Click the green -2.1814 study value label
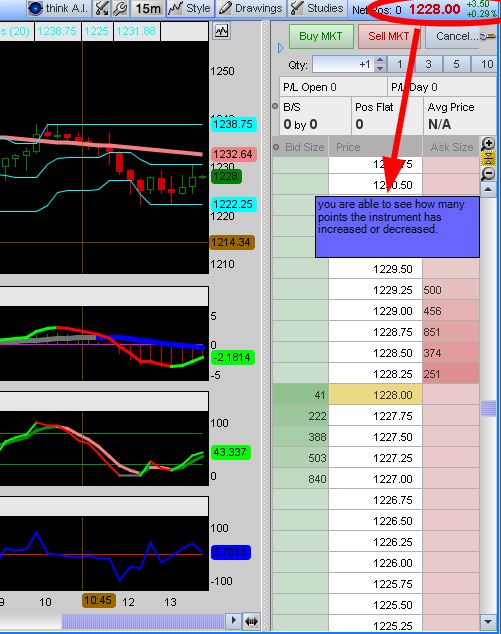This screenshot has height=634, width=501. pos(233,357)
